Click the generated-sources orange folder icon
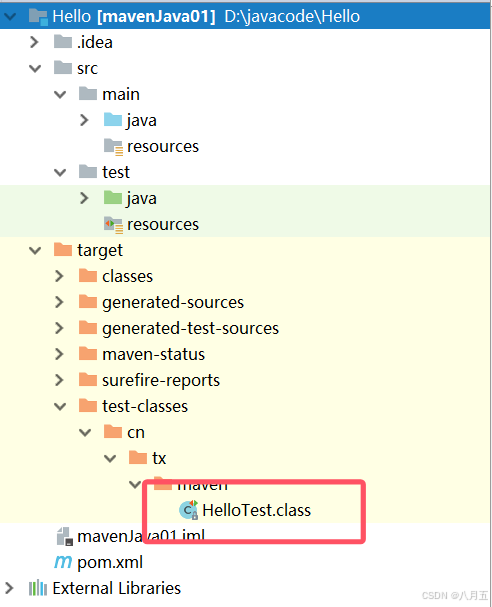492x607 pixels. click(88, 301)
